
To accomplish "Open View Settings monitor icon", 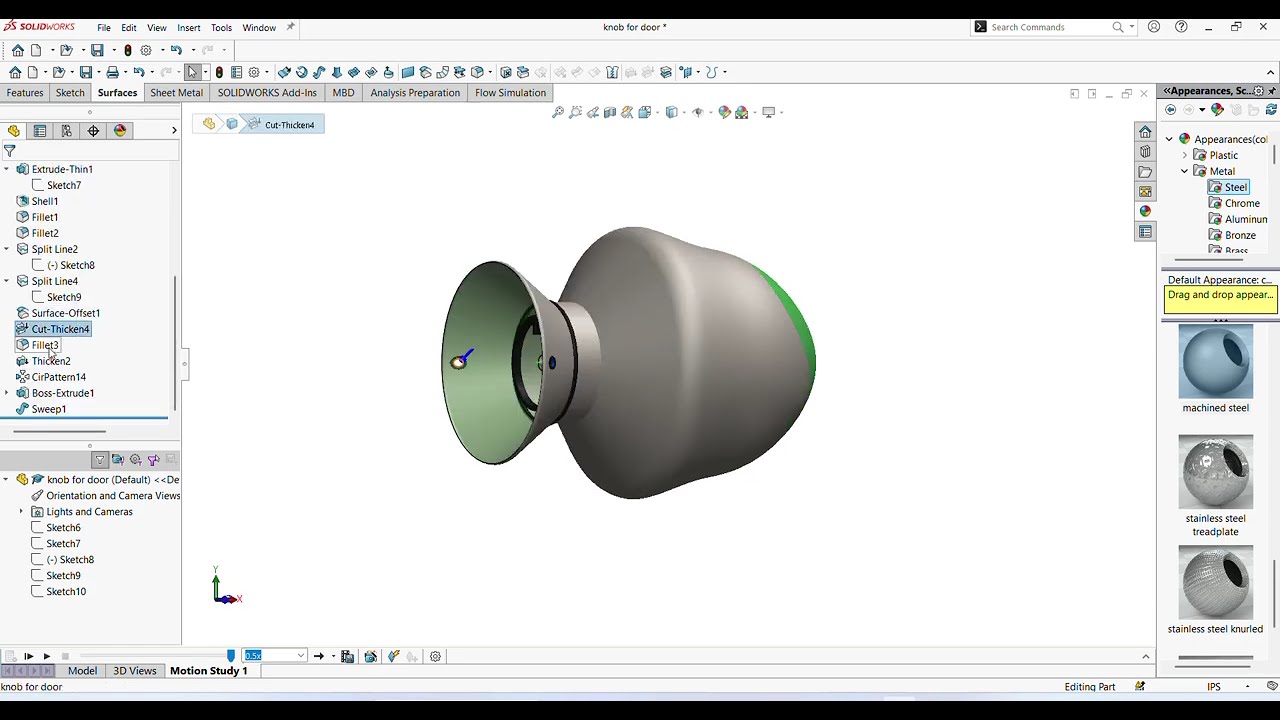I will (769, 112).
